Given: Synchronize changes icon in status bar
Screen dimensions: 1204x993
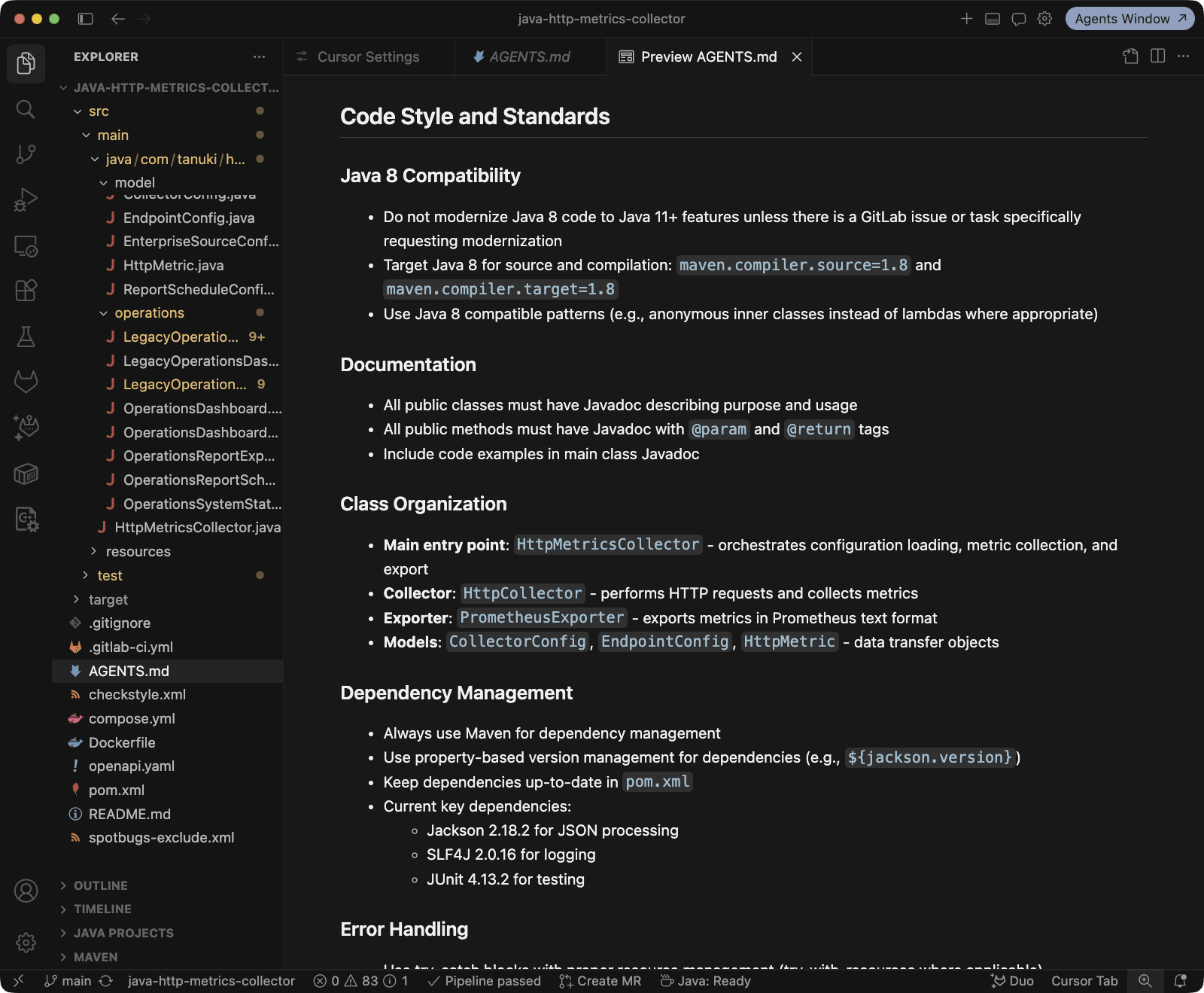Looking at the screenshot, I should (x=106, y=981).
